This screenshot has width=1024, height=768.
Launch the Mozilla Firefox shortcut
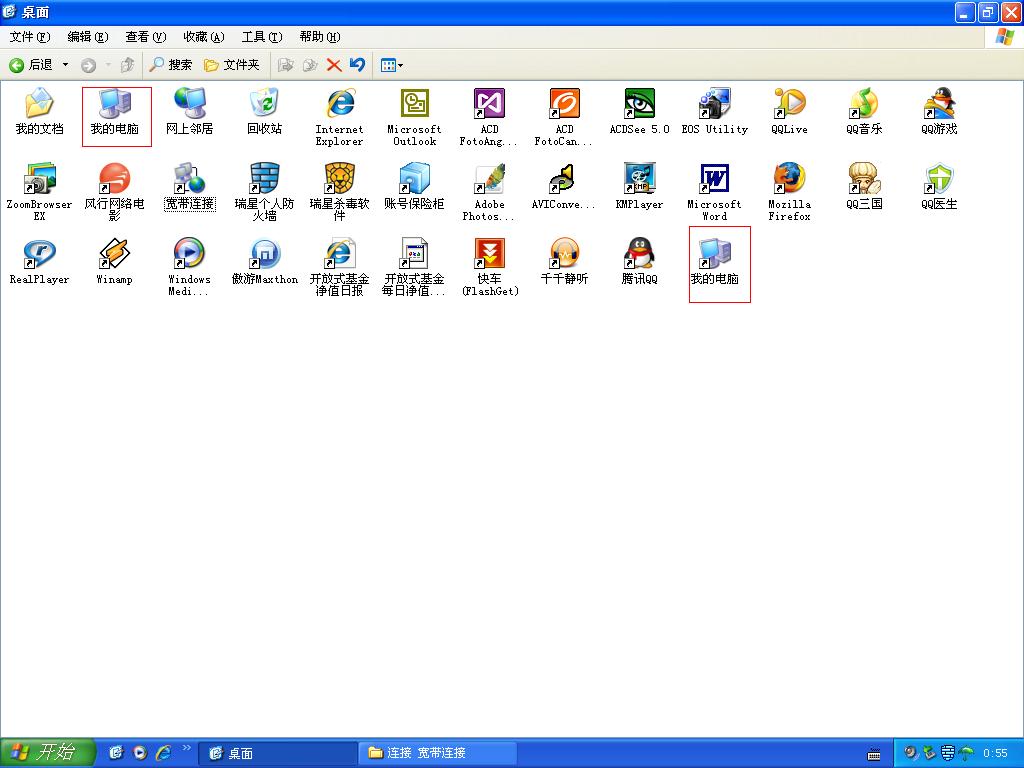tap(789, 180)
